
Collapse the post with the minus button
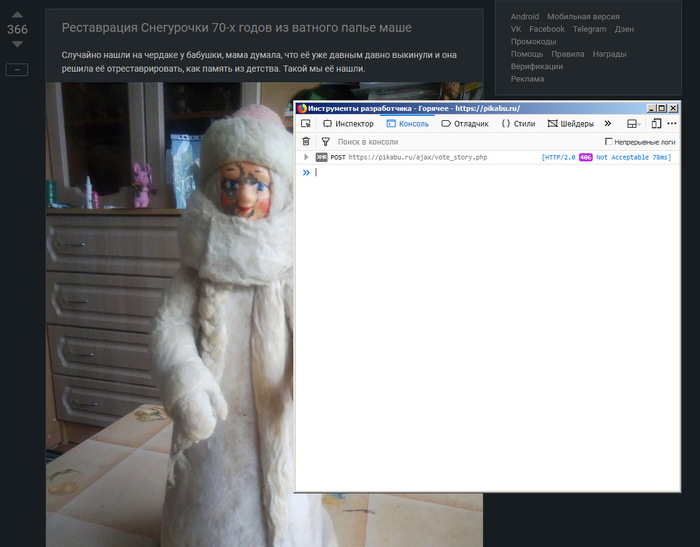(17, 69)
